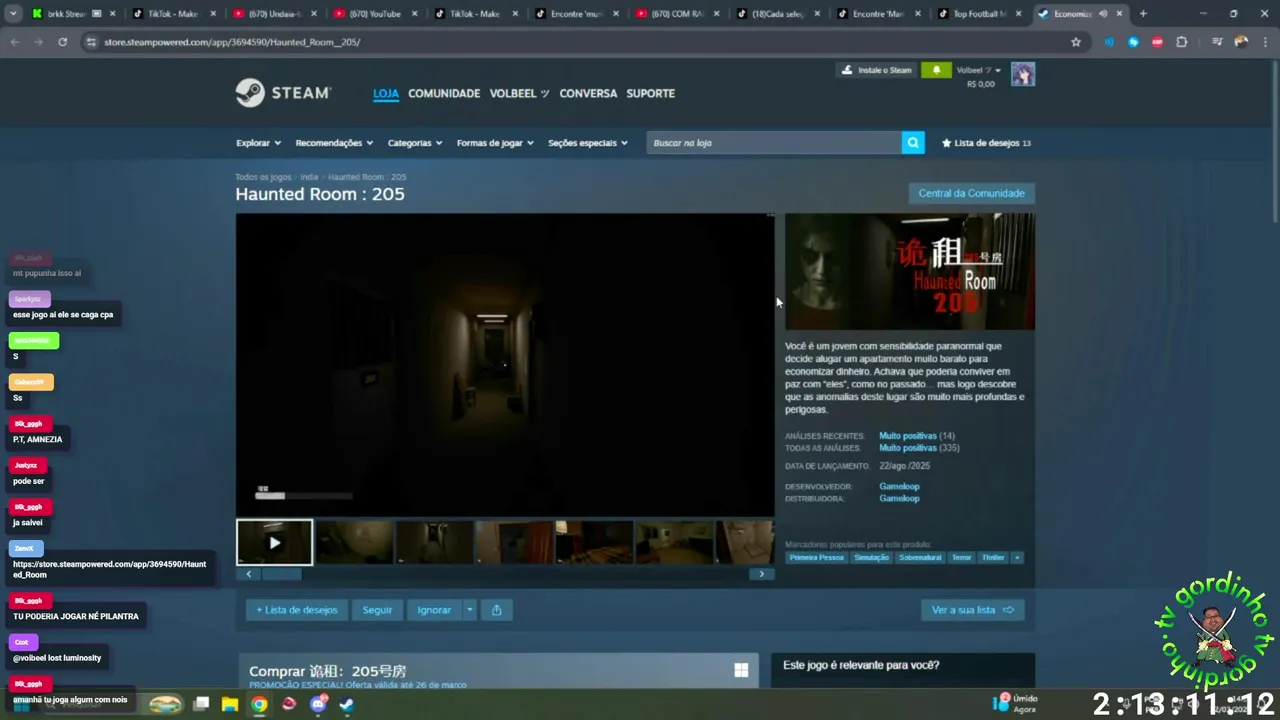This screenshot has height=720, width=1280.
Task: Play the trailer video thumbnail
Action: [x=274, y=542]
